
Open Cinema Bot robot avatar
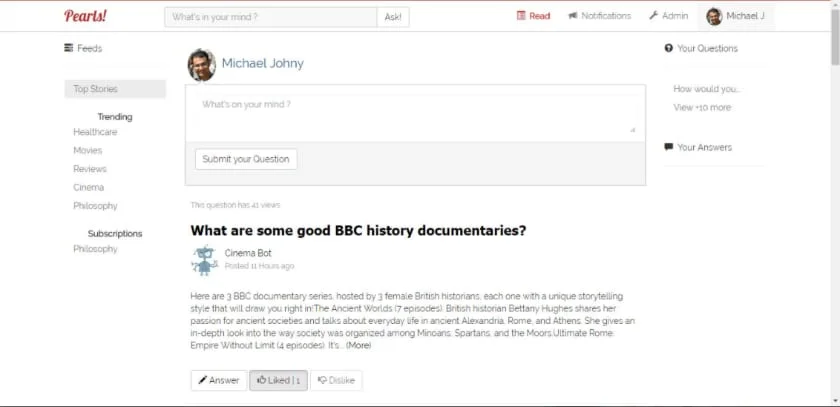point(204,260)
